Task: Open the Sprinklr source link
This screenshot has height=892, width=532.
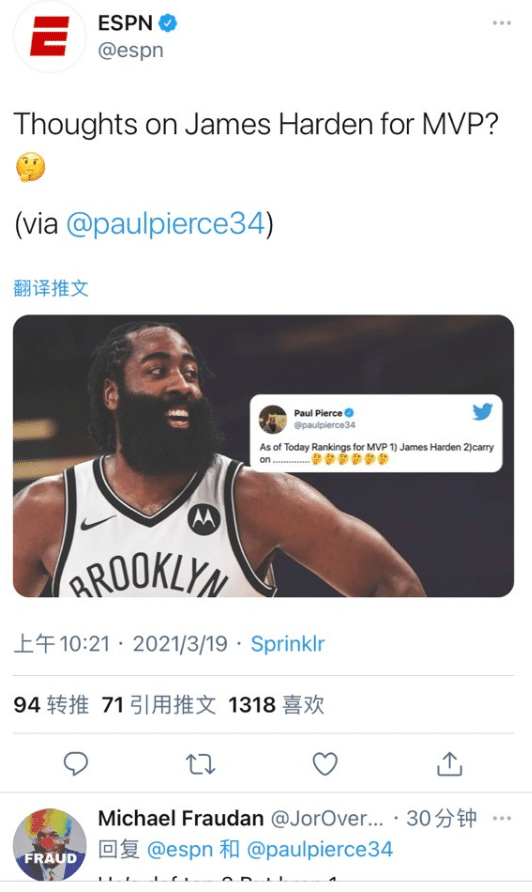Action: tap(287, 644)
